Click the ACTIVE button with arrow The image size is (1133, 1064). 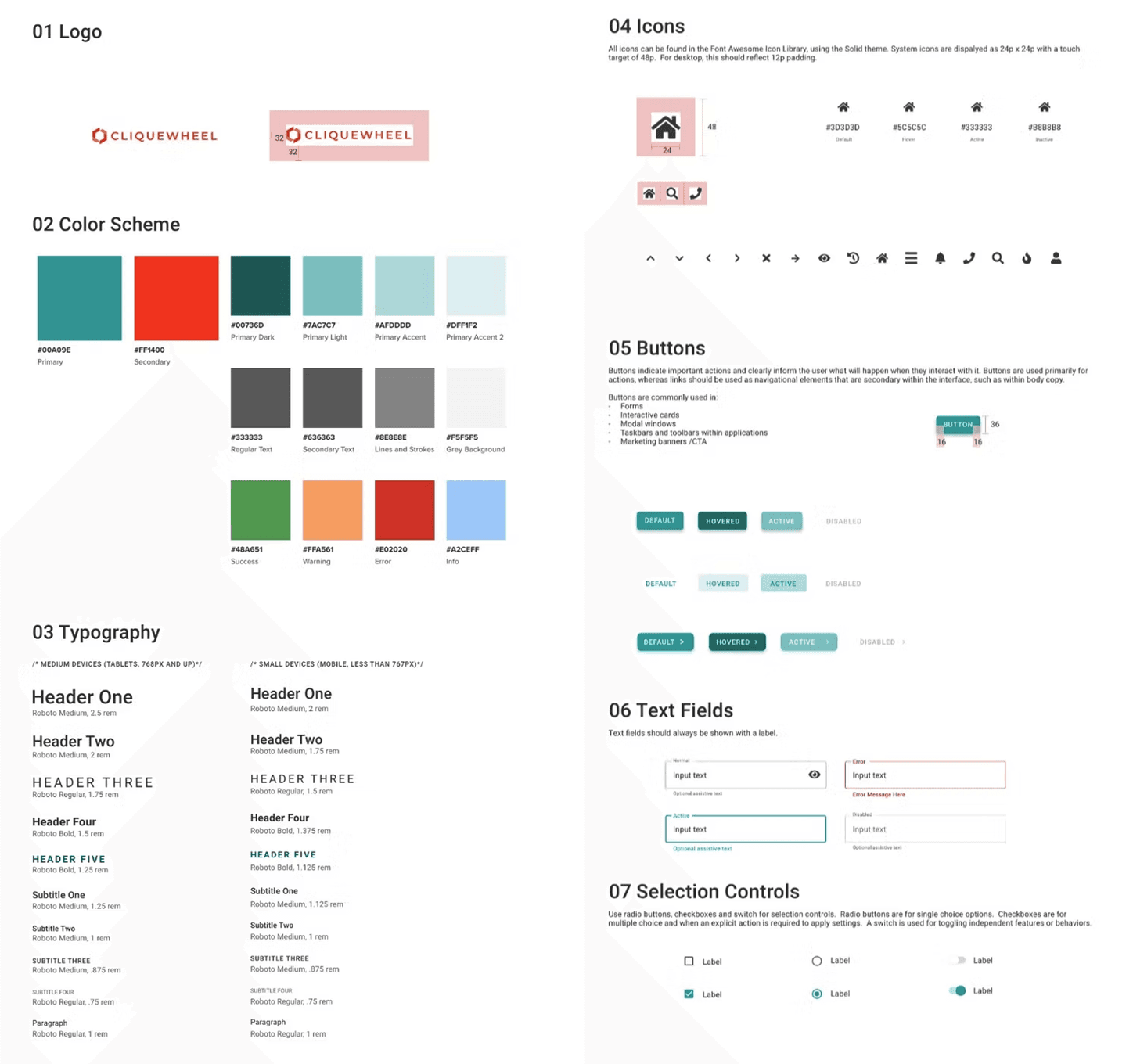[808, 642]
